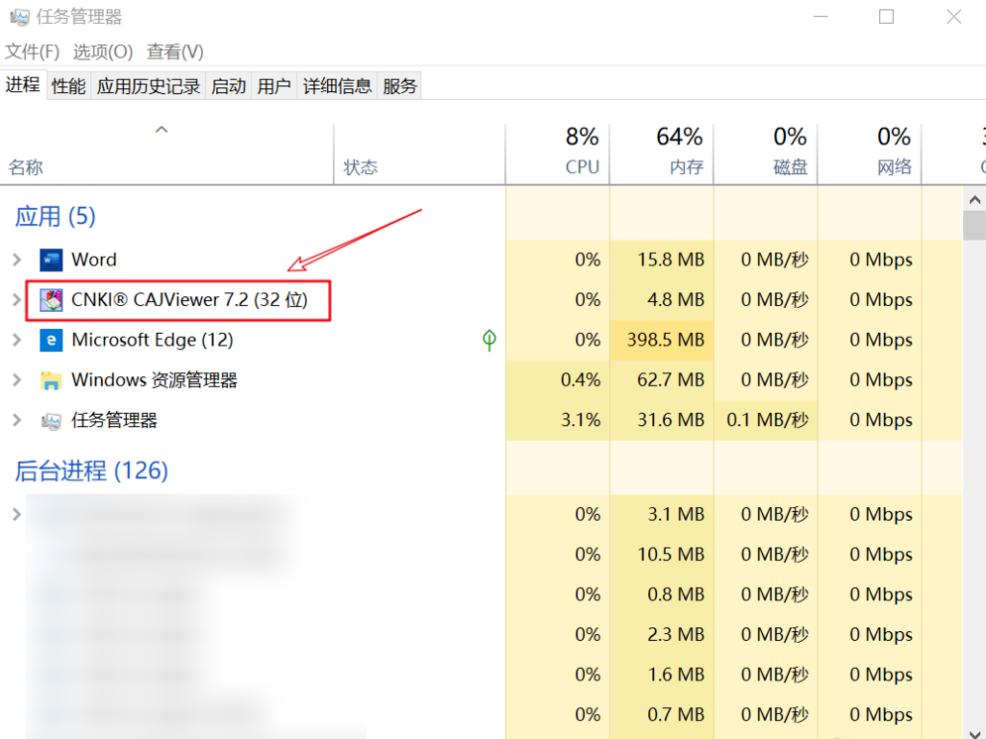The image size is (986, 739).
Task: Click the Windows 资源管理器 folder icon
Action: click(x=51, y=380)
